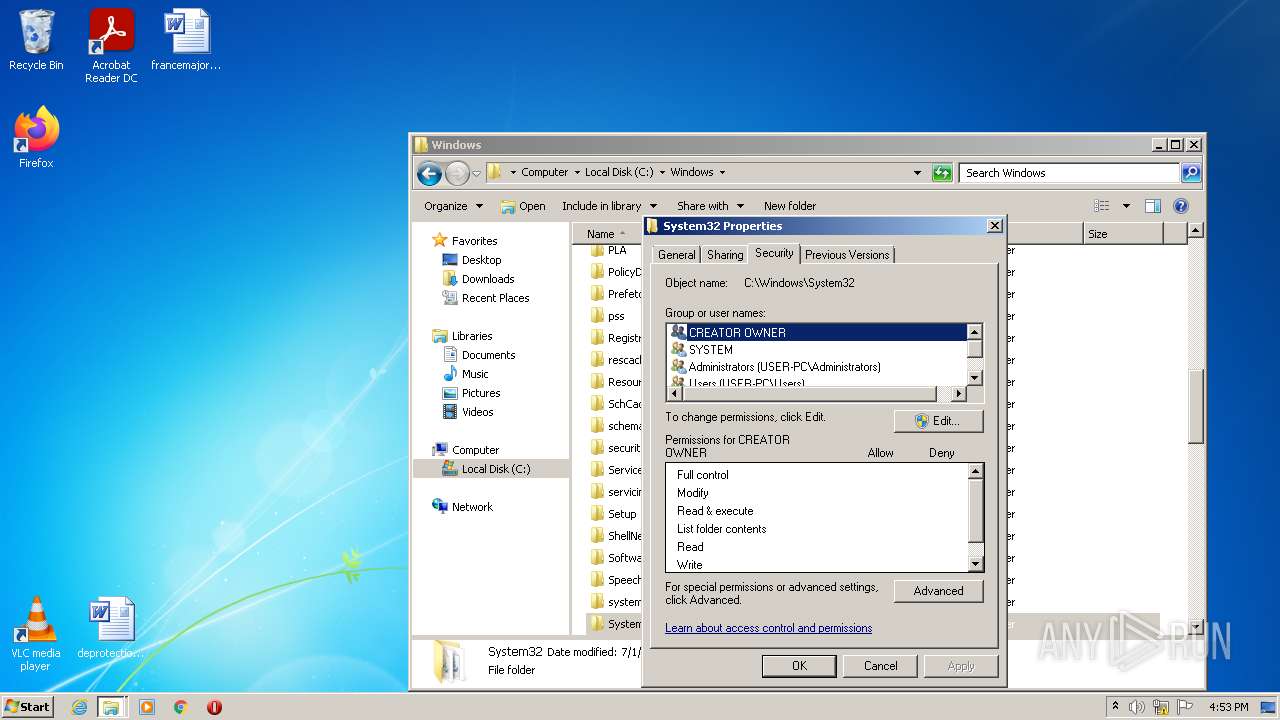1280x720 pixels.
Task: Cancel the System32 Properties dialog
Action: click(880, 666)
